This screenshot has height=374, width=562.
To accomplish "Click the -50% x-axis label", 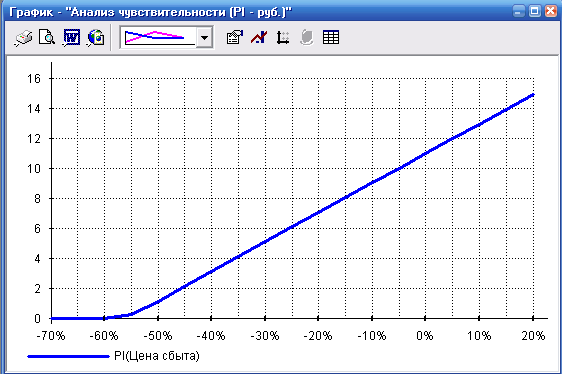I will point(158,336).
